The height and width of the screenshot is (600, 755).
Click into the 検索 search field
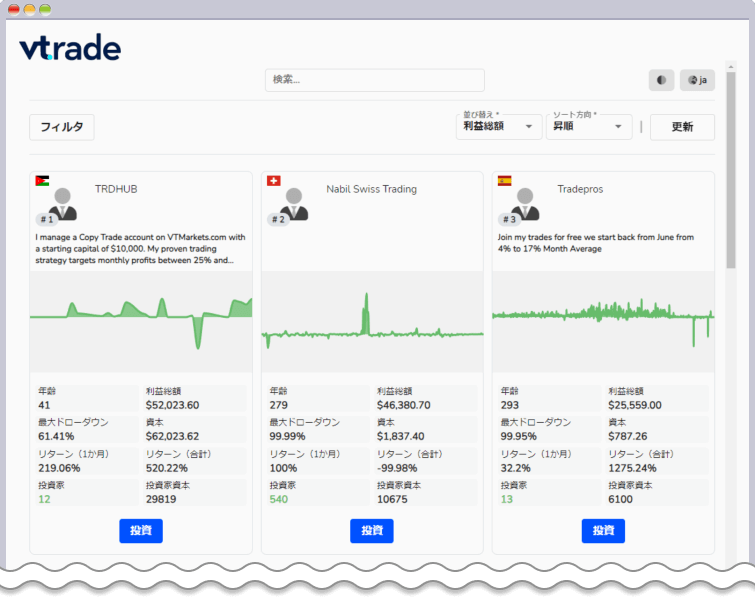pos(374,80)
